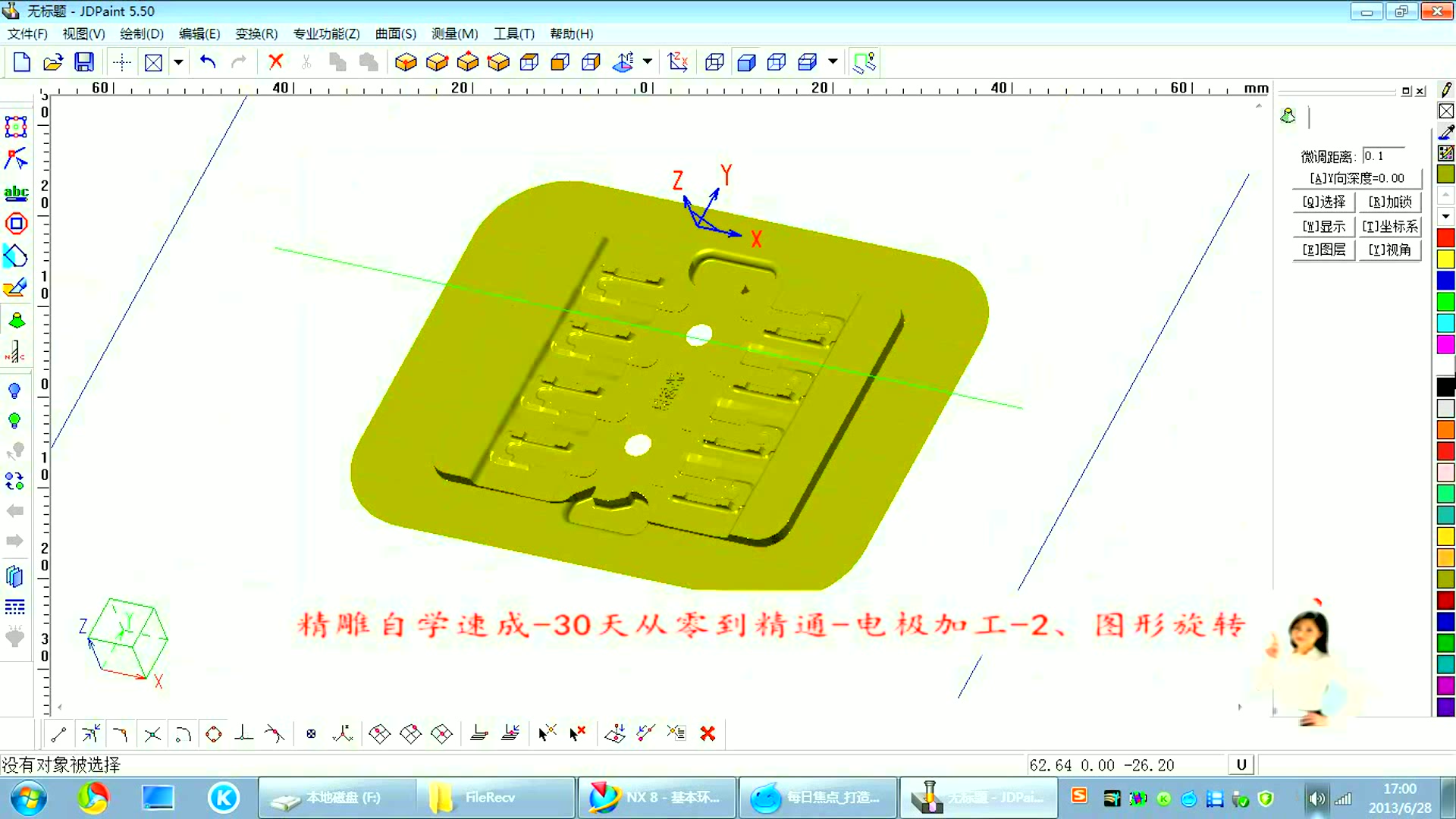The width and height of the screenshot is (1456, 819).
Task: Open the 曲面(S) menu
Action: click(395, 33)
